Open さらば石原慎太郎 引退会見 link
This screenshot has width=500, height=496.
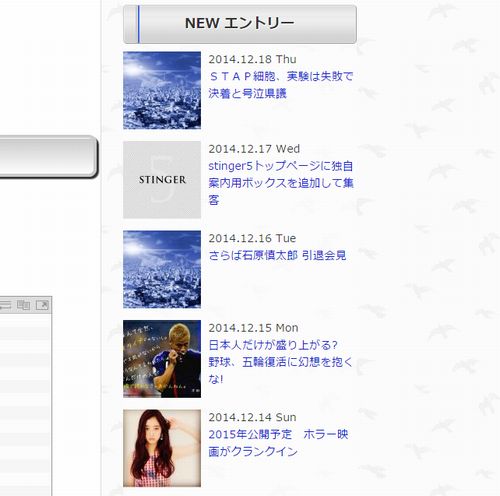pos(277,255)
